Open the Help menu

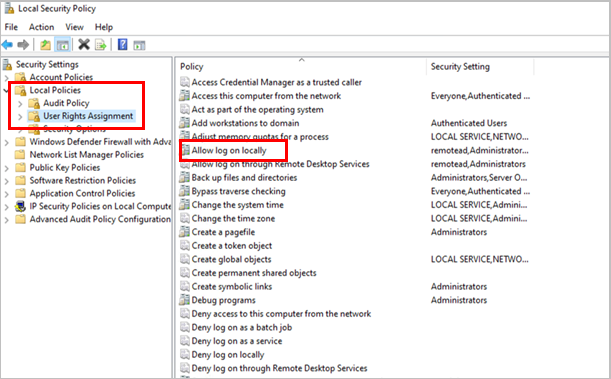(104, 27)
